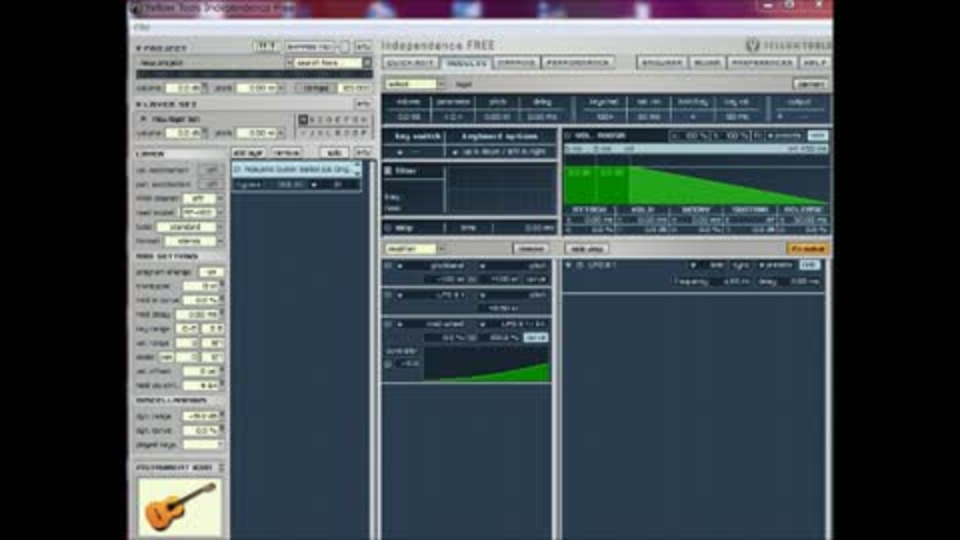
Task: Open the type dropdown set to standard
Action: tap(190, 227)
